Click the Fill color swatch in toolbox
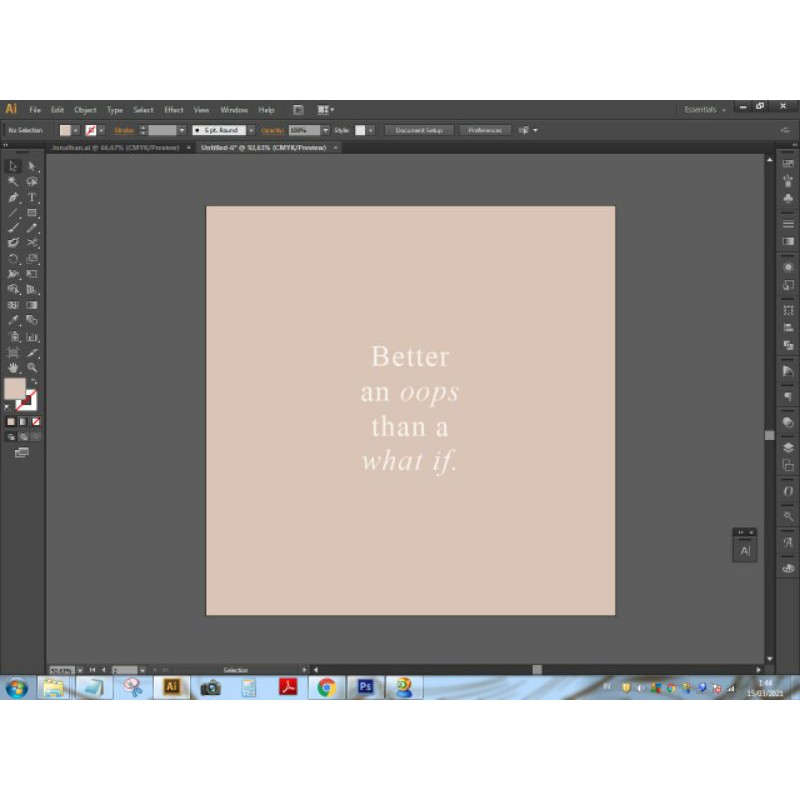800x800 pixels. [x=14, y=389]
